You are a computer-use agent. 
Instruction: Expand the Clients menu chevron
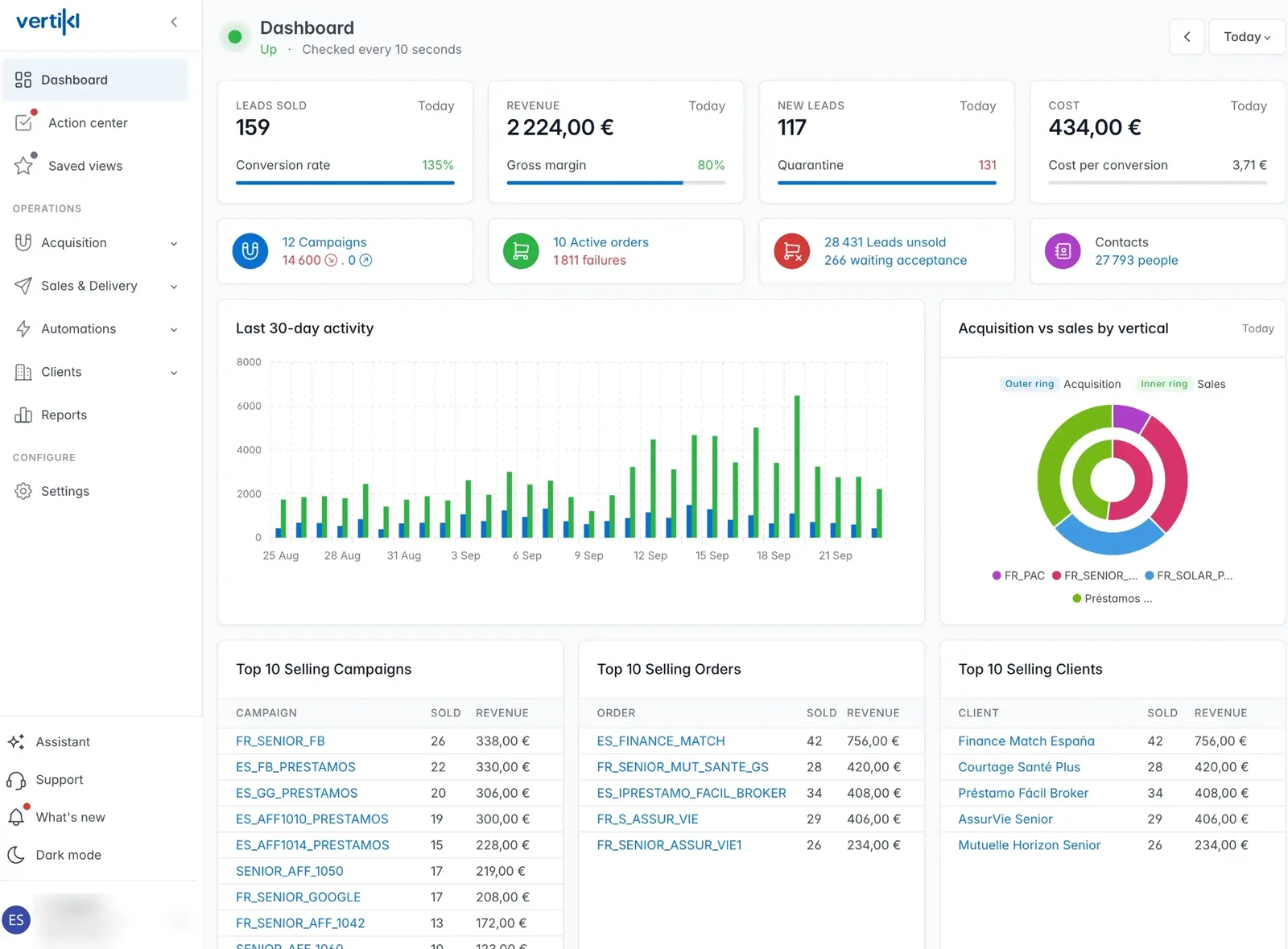174,373
